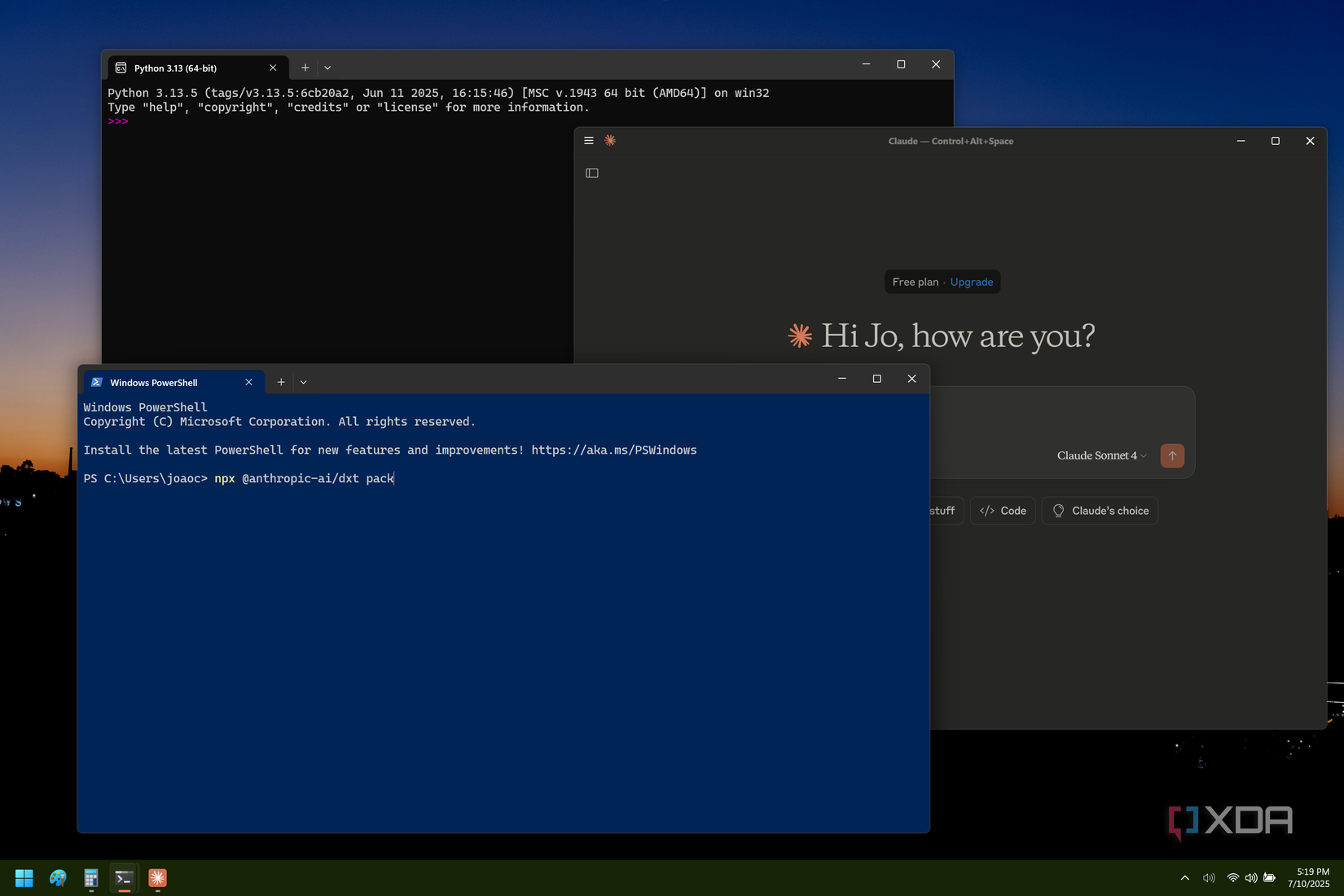Click the battery icon in the system tray
The width and height of the screenshot is (1344, 896).
pyautogui.click(x=1269, y=878)
